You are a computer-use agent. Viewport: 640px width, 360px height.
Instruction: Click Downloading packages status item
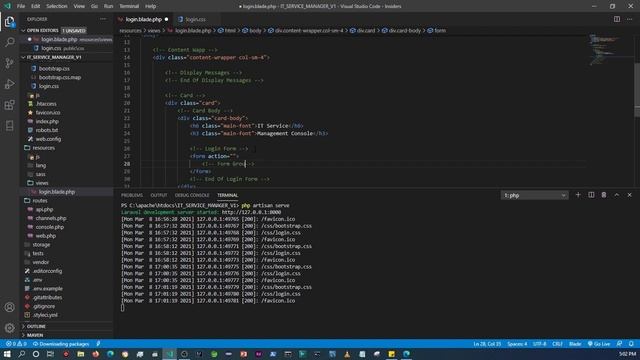[61, 344]
